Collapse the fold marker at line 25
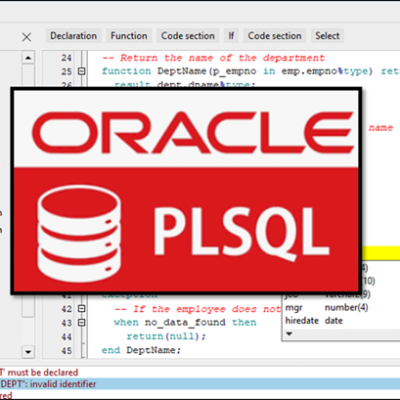The height and width of the screenshot is (400, 400). tap(82, 71)
